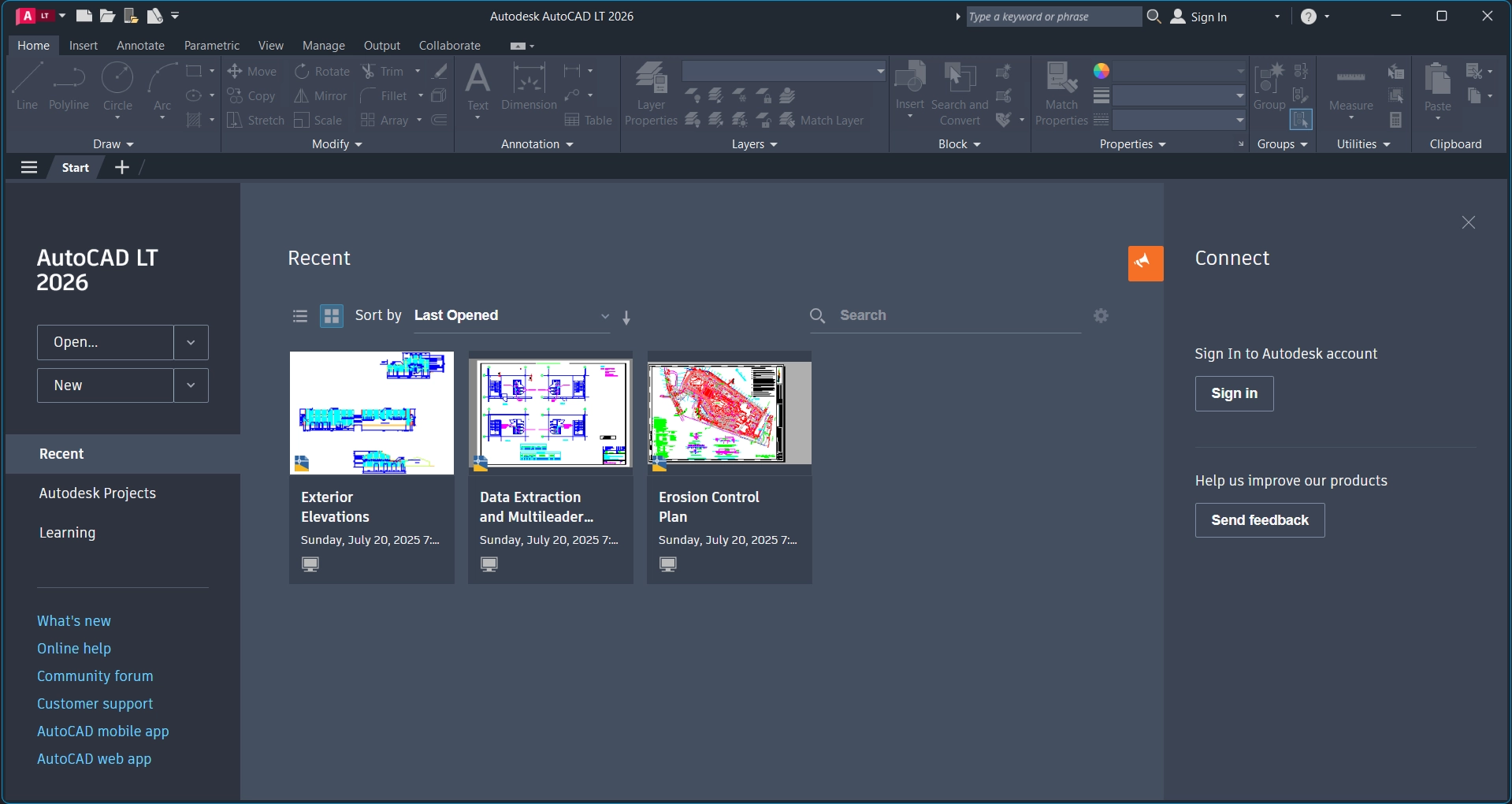Switch recent files to grid view
This screenshot has width=1512, height=804.
(332, 316)
